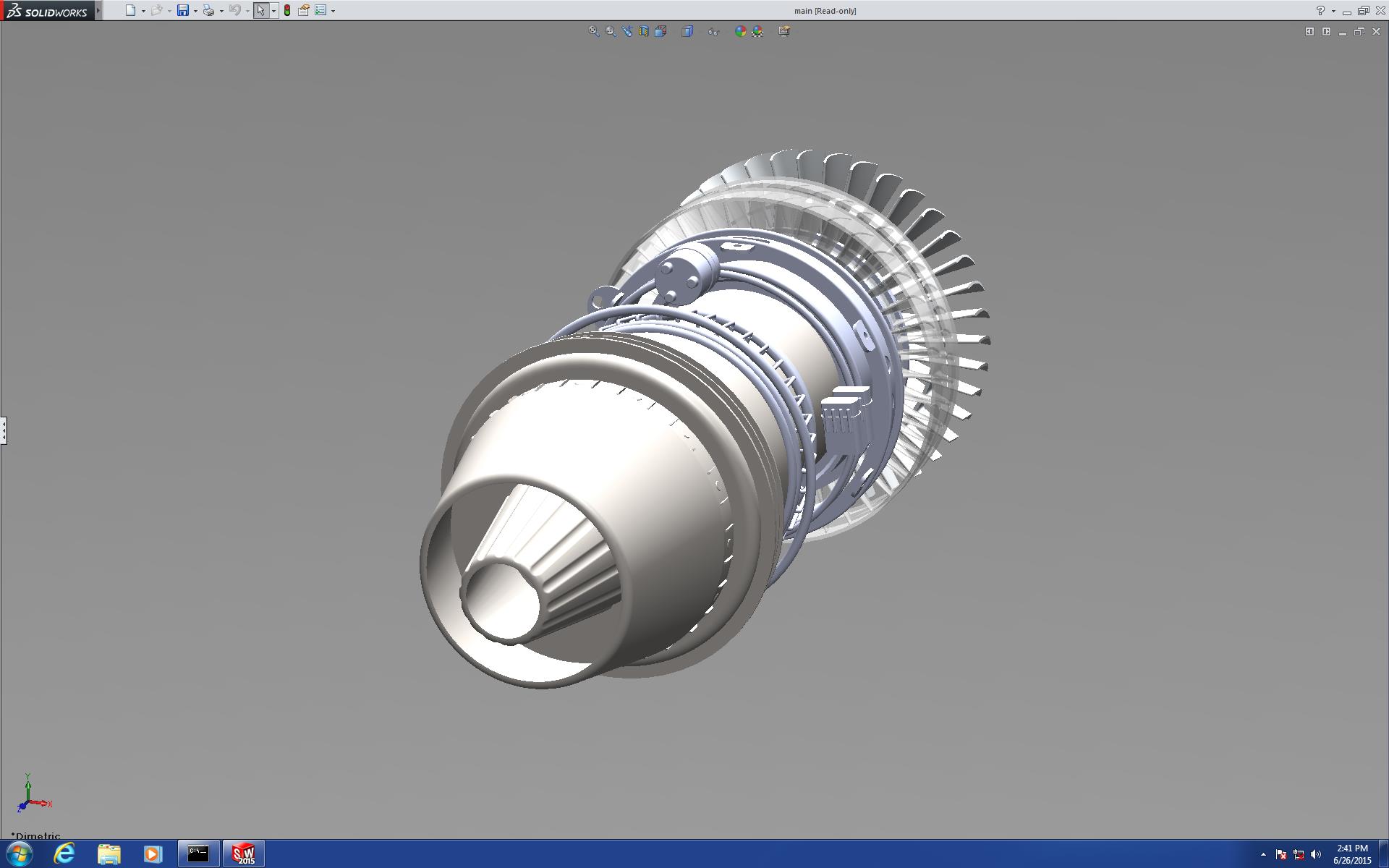Image resolution: width=1389 pixels, height=868 pixels.
Task: Click the Zoom to Area icon
Action: coord(611,31)
